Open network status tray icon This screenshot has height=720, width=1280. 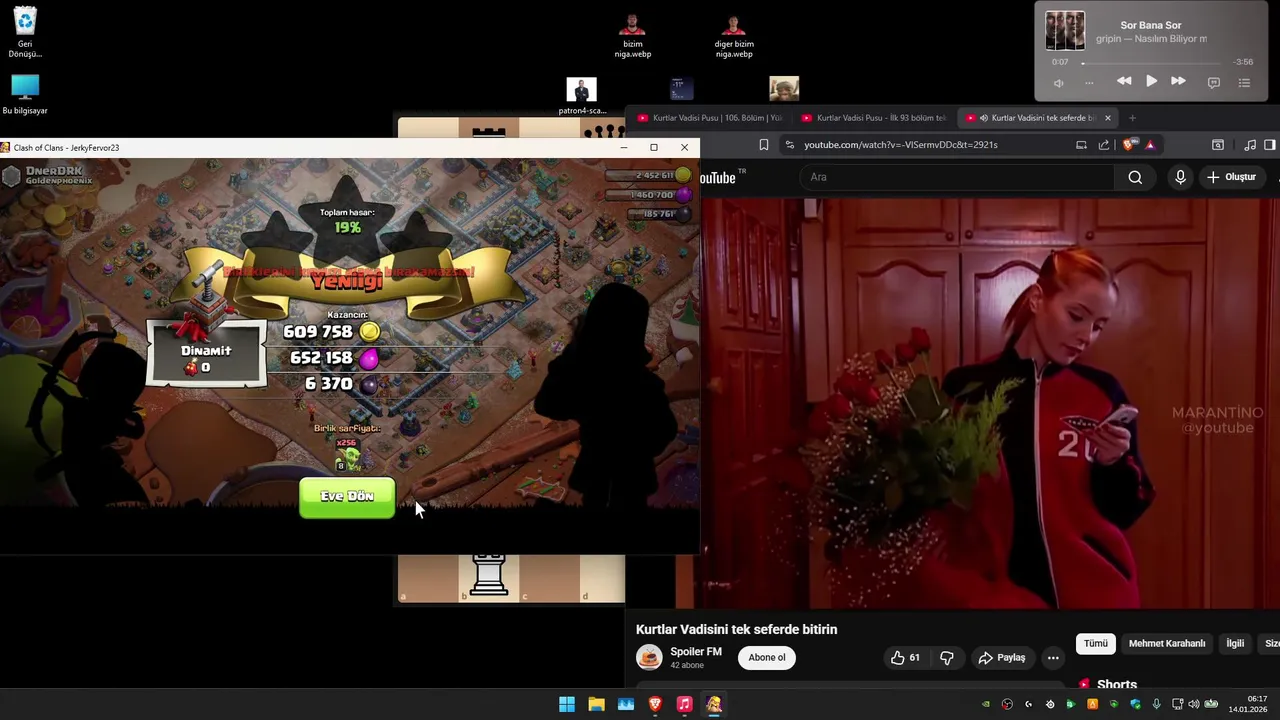tap(1177, 704)
